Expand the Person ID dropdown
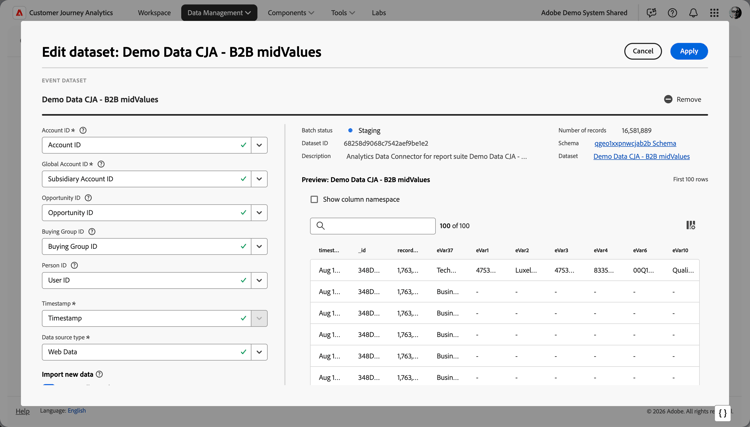The height and width of the screenshot is (427, 750). coord(259,280)
